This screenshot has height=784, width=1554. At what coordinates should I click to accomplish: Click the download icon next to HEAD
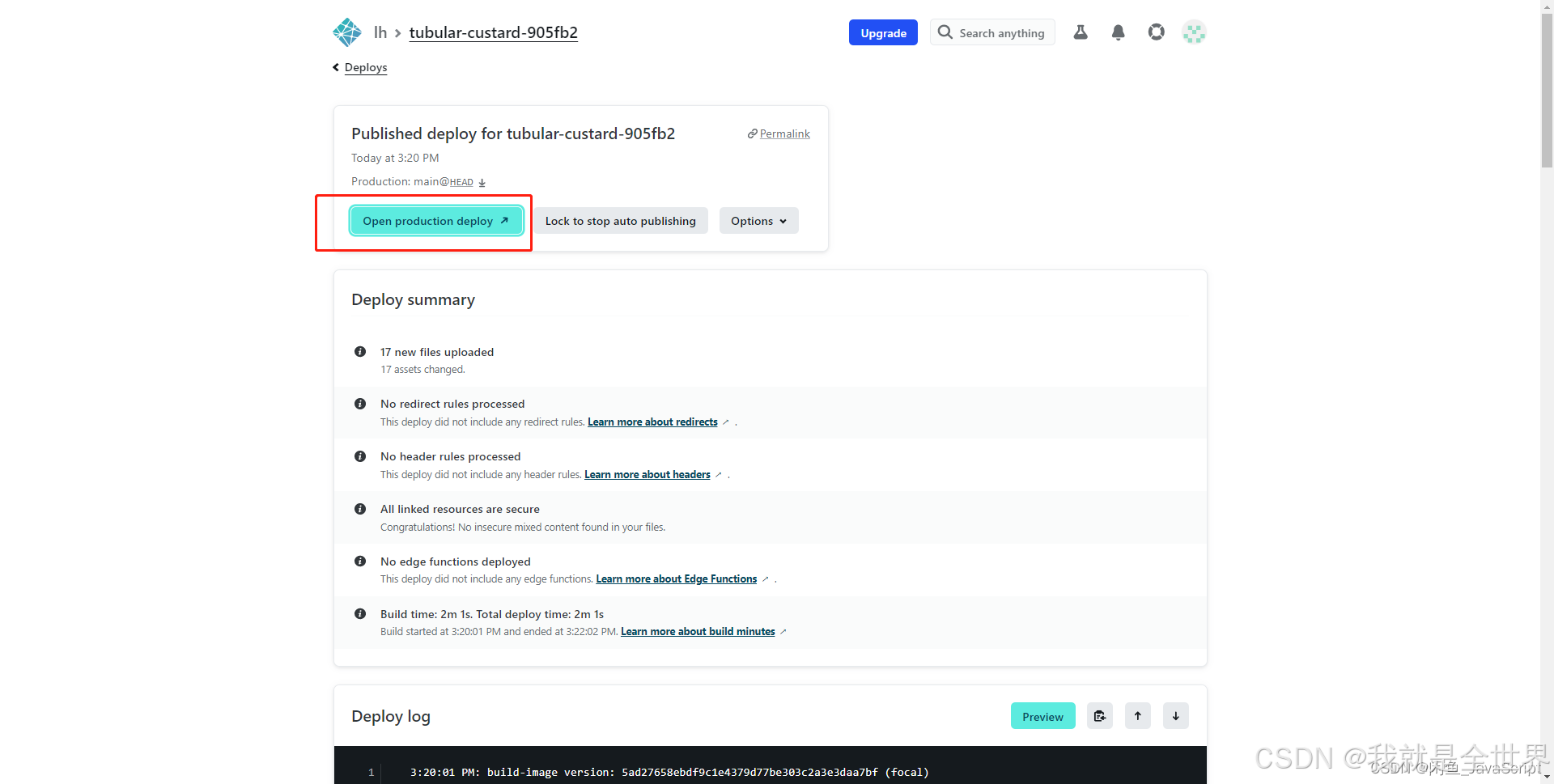(482, 183)
